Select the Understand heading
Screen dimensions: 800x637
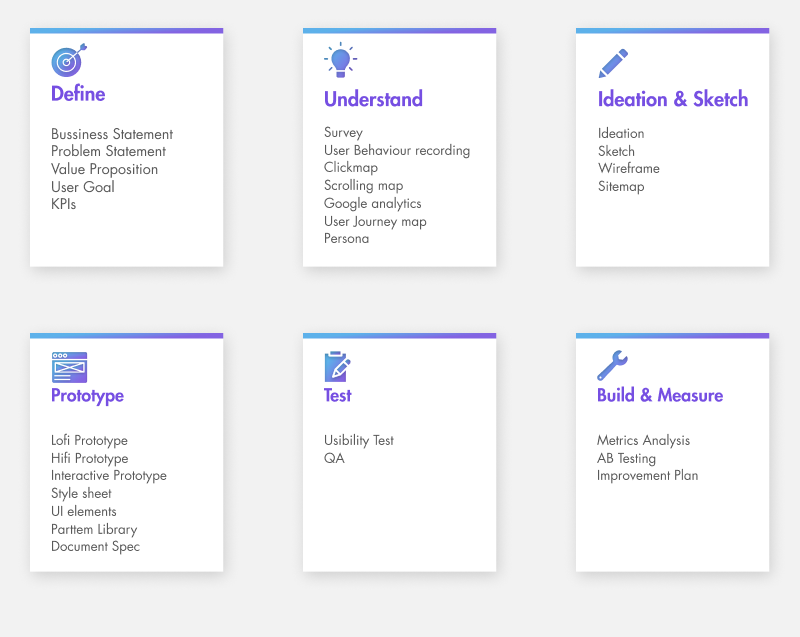point(373,99)
